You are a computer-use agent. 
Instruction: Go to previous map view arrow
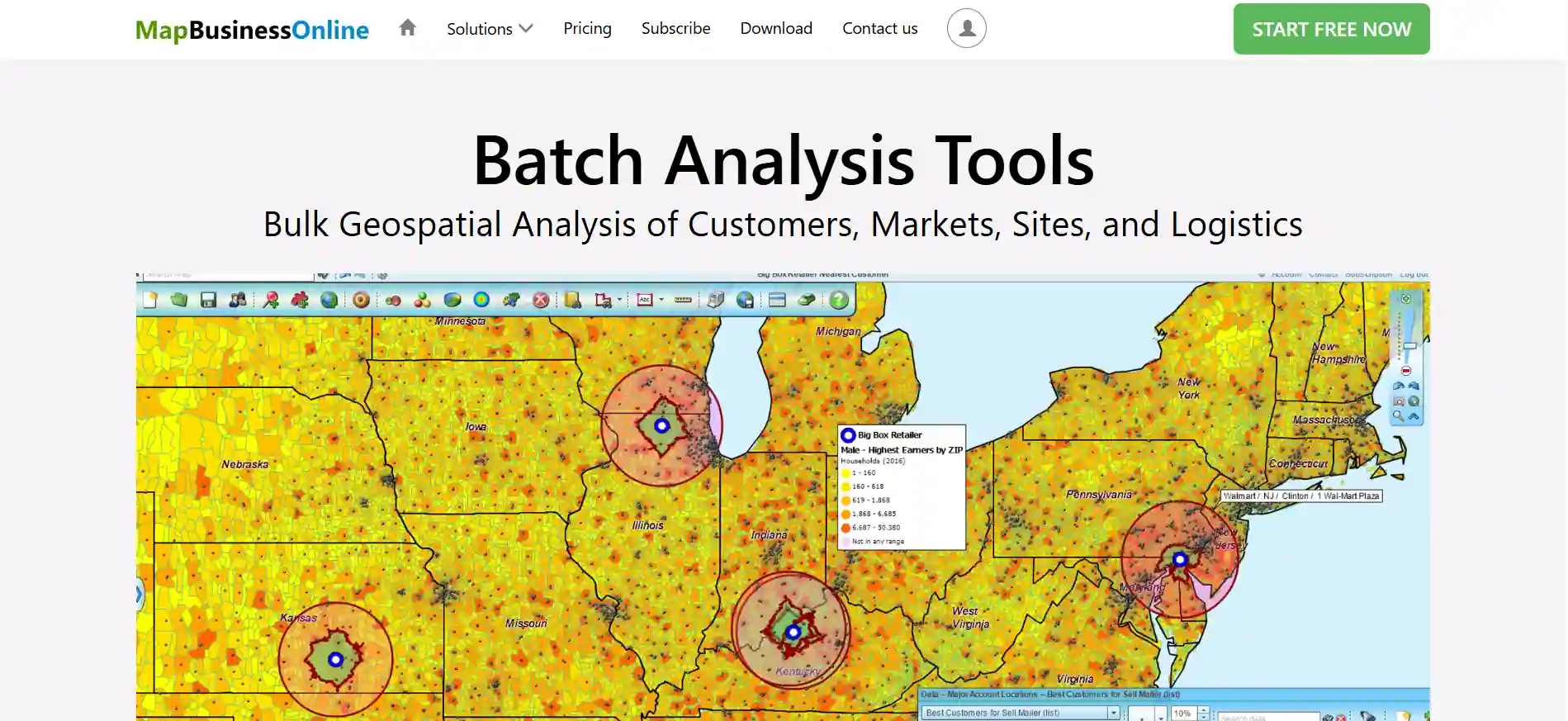pyautogui.click(x=1399, y=386)
